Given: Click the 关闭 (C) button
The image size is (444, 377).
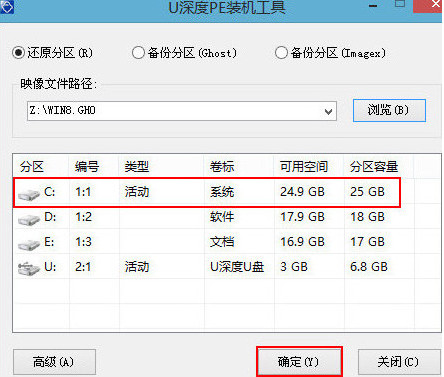Looking at the screenshot, I should click(399, 362).
